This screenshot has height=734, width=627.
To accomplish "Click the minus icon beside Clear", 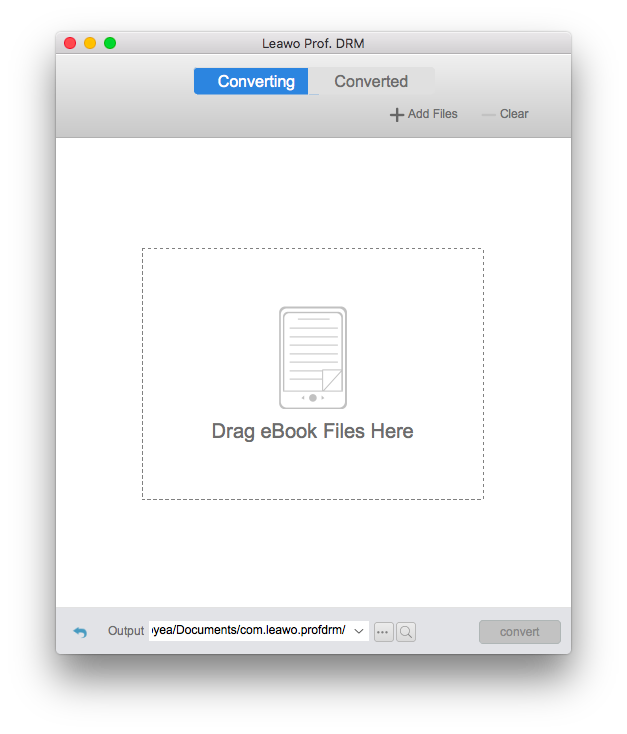I will (x=489, y=115).
